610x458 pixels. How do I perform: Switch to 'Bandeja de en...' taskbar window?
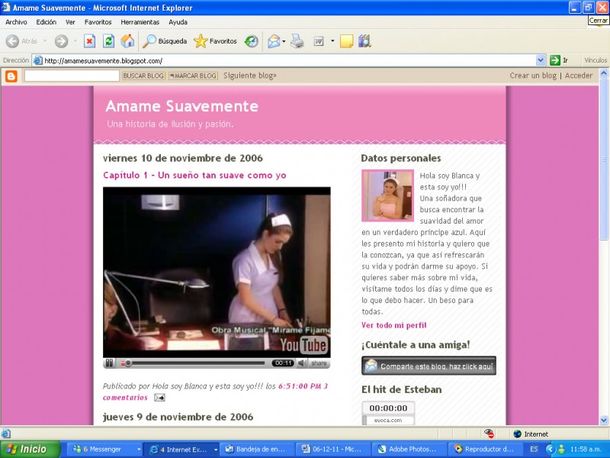point(256,449)
